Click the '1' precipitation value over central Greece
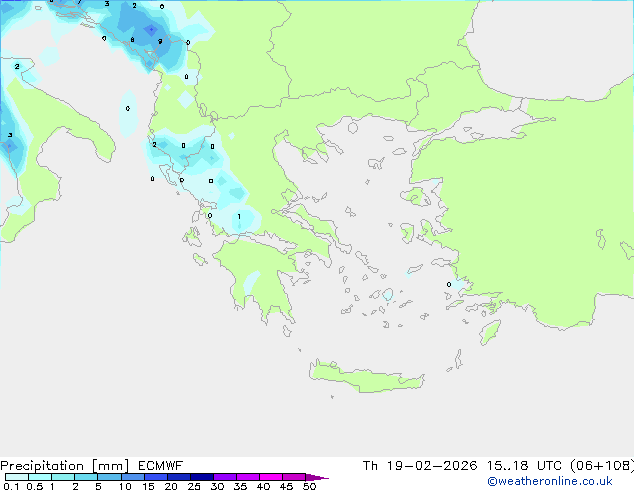Image resolution: width=634 pixels, height=490 pixels. pyautogui.click(x=239, y=217)
